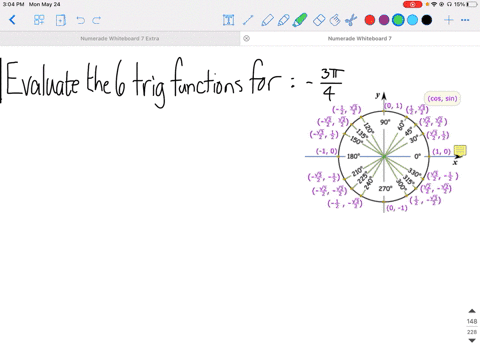Viewport: 480px width, 360px height.
Task: Close the Numerade Whiteboard 7 tab
Action: coord(246,38)
